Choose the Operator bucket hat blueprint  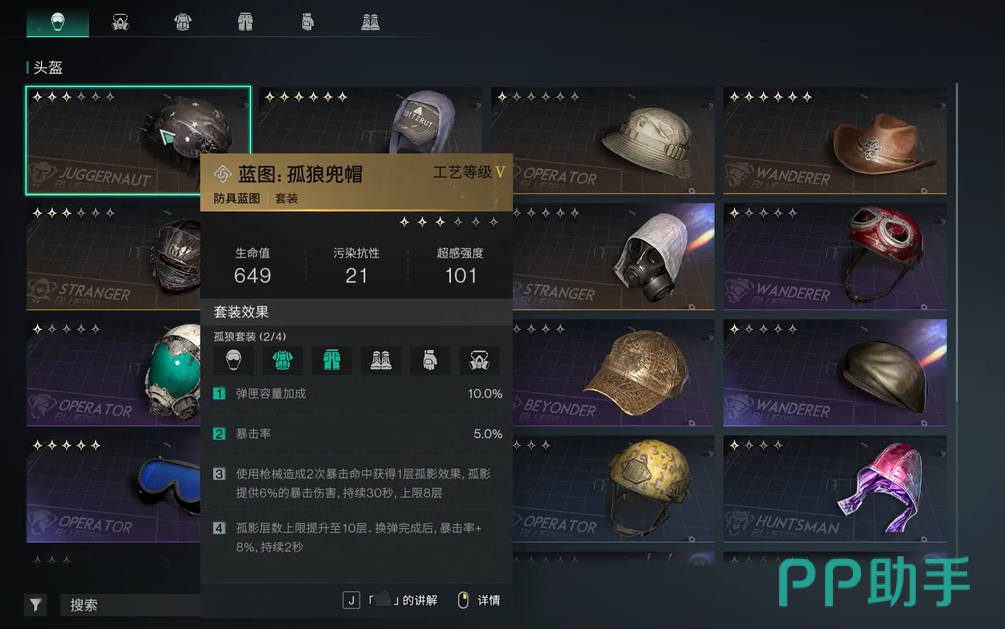point(603,140)
